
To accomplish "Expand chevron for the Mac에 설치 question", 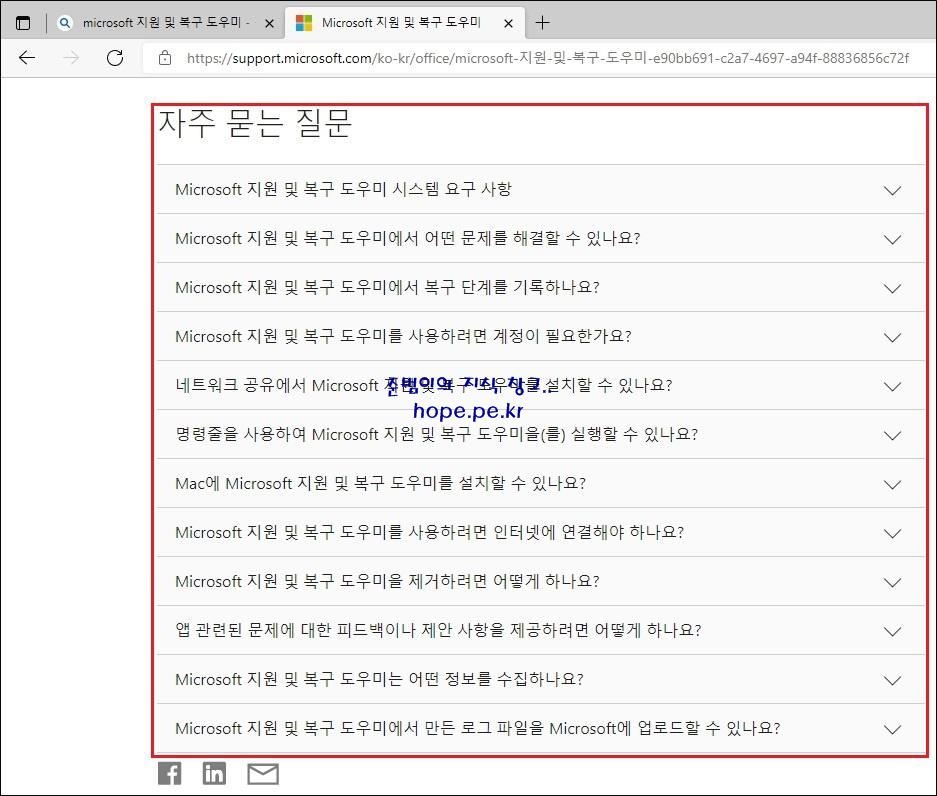I will point(892,485).
